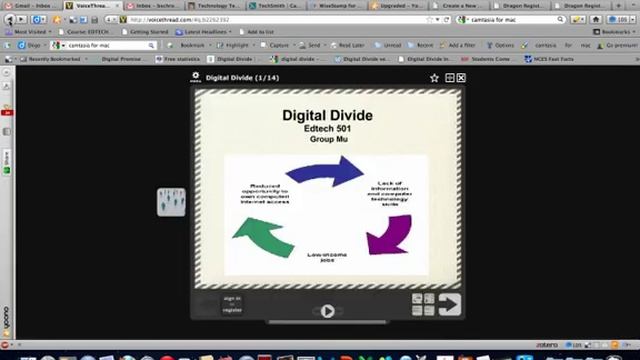Click the Unread button on Diigo toolbar
Viewport: 640px width, 360px height.
click(388, 45)
